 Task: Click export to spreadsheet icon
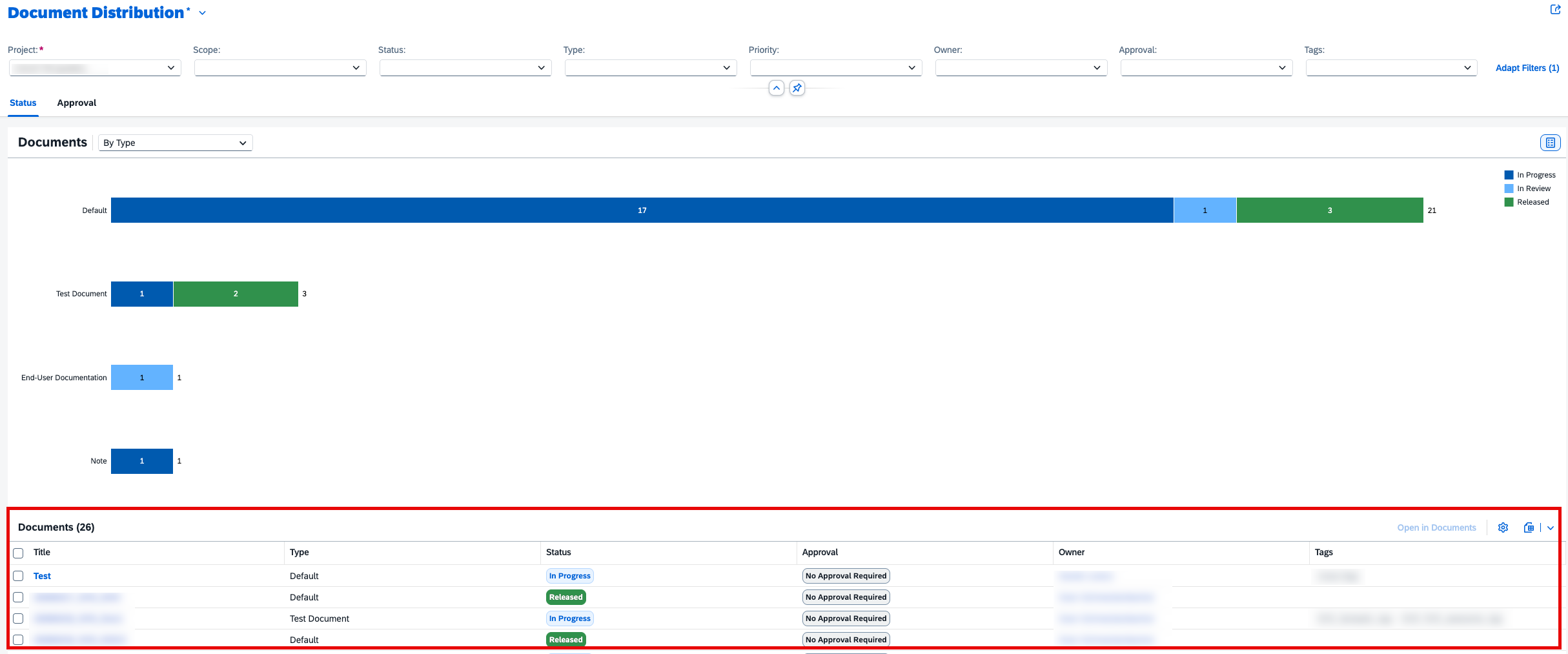[x=1529, y=527]
